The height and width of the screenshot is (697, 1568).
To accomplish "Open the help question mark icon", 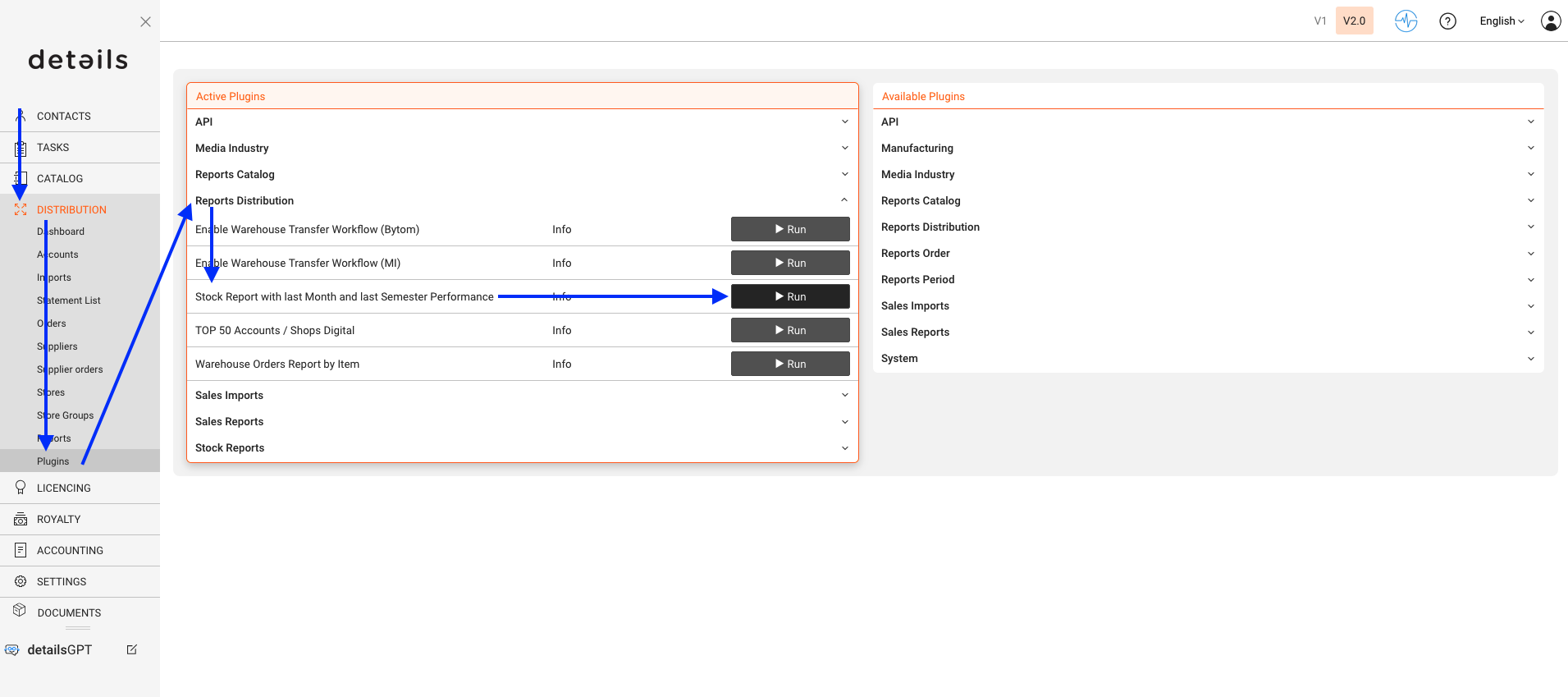I will (1448, 21).
